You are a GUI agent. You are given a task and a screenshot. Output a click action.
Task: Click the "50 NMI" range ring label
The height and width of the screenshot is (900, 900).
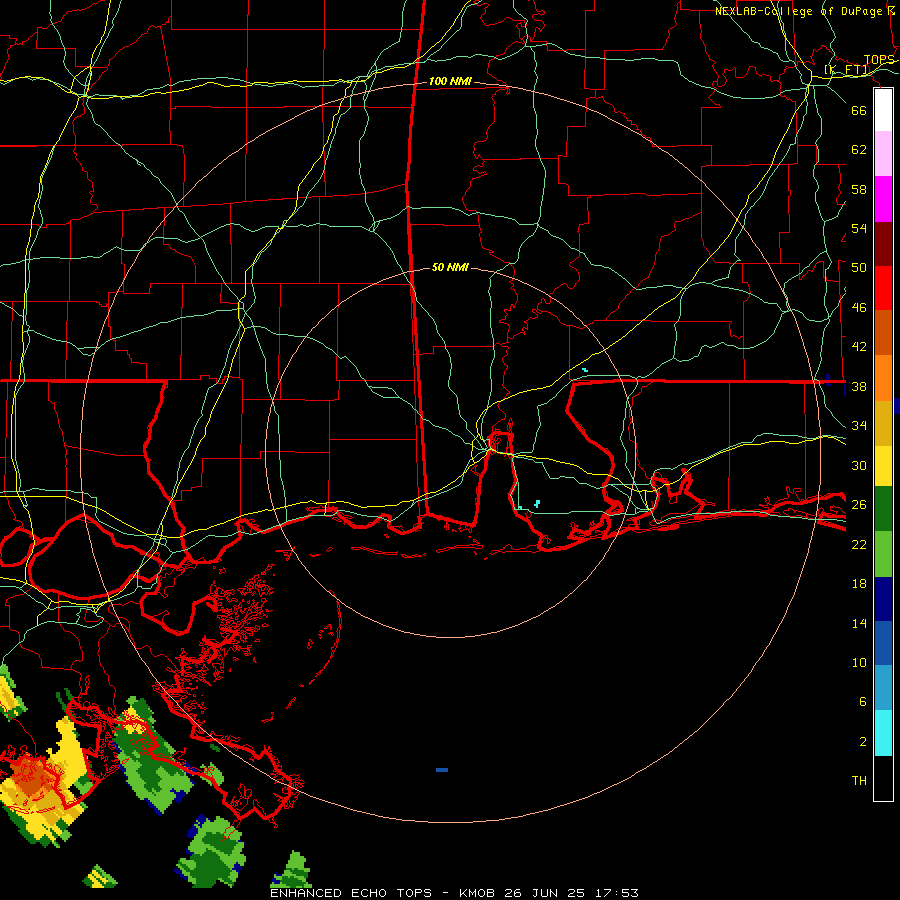(450, 267)
